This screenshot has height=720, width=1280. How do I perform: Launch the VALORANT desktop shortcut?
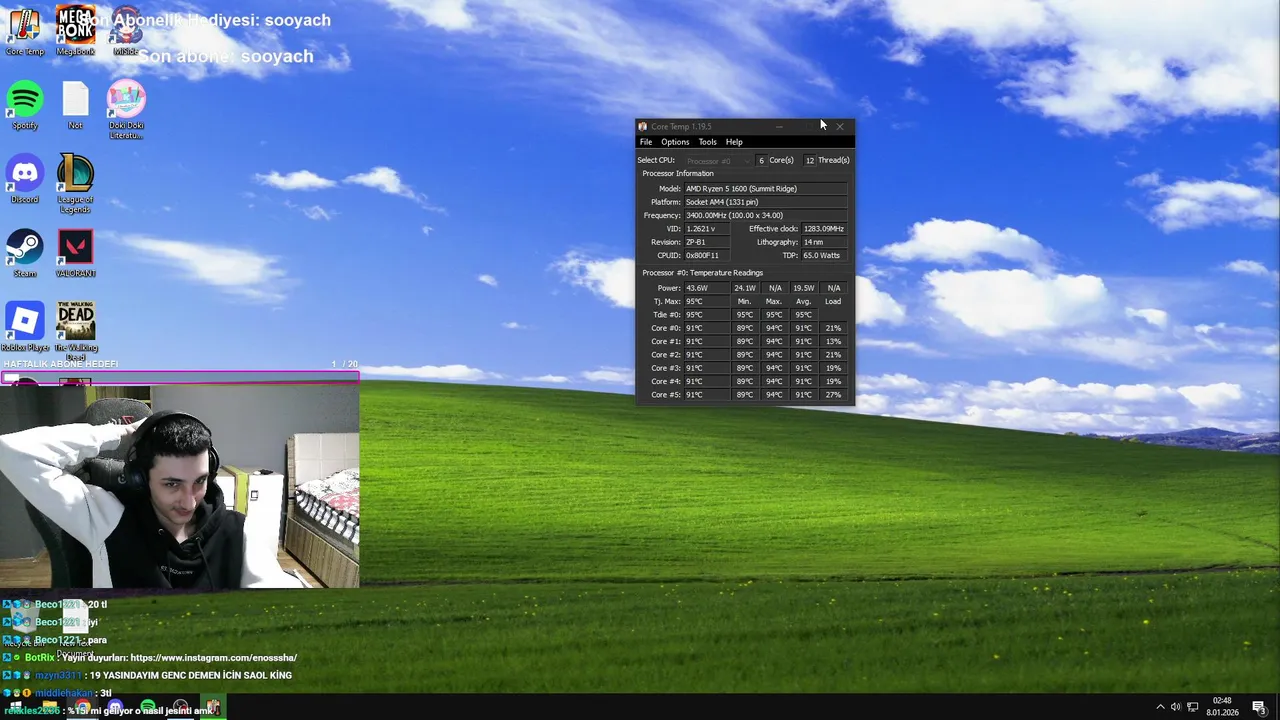76,253
